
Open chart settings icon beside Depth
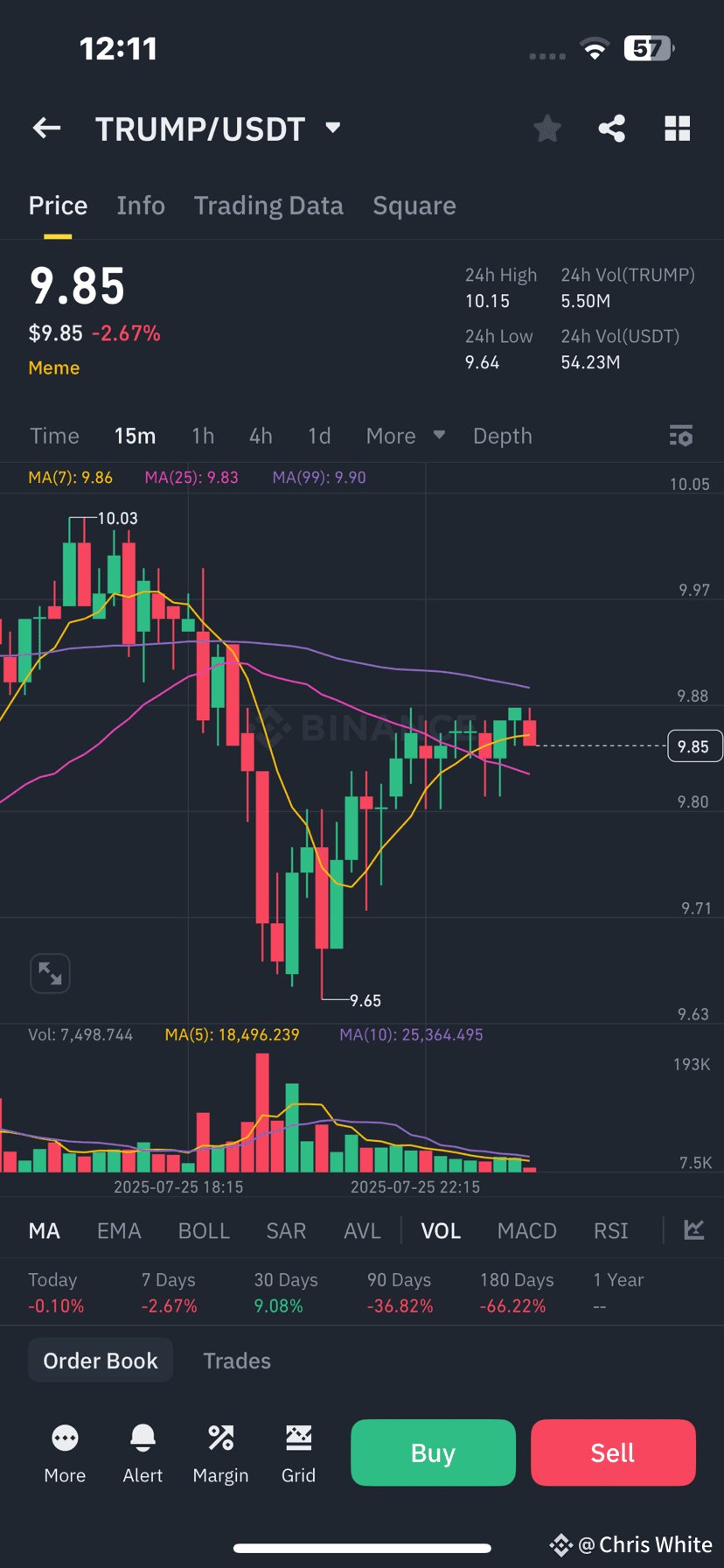coord(681,436)
